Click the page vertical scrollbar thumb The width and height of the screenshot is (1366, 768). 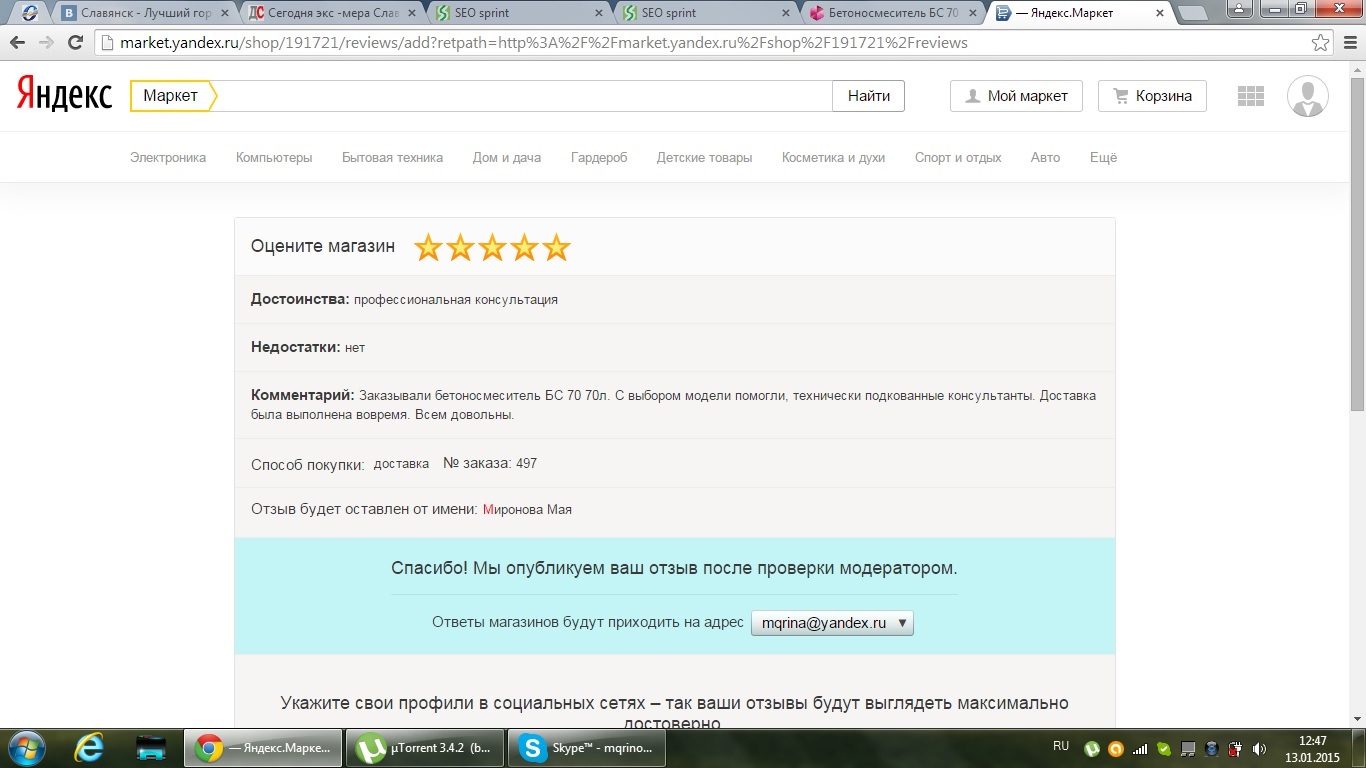pos(1357,246)
